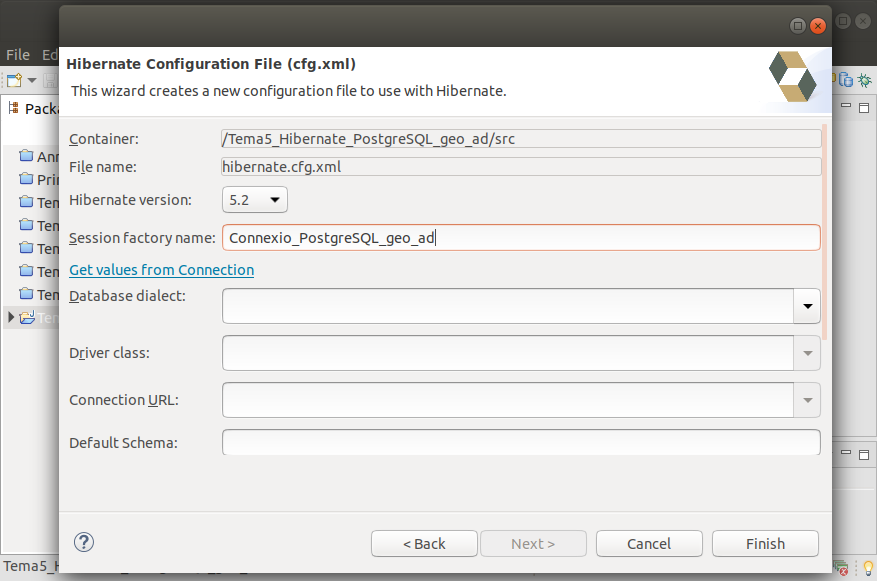Click the light bulb icon in status bar

click(868, 568)
